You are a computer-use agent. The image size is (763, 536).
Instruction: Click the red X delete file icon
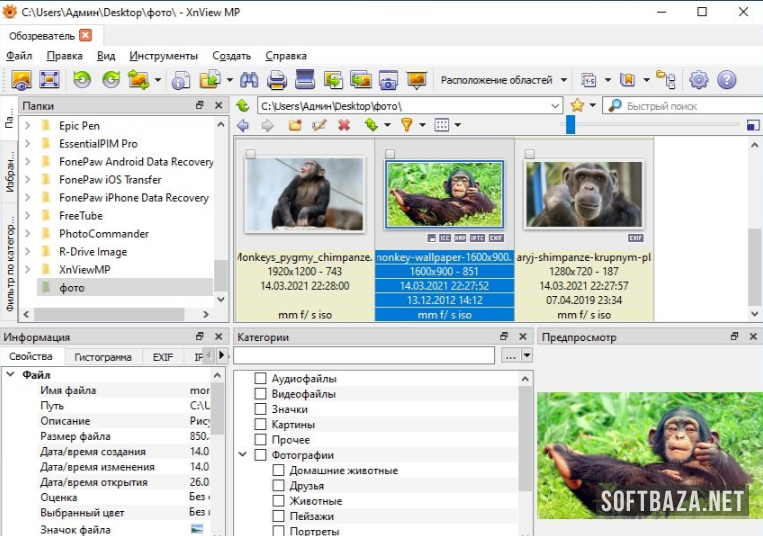point(344,125)
